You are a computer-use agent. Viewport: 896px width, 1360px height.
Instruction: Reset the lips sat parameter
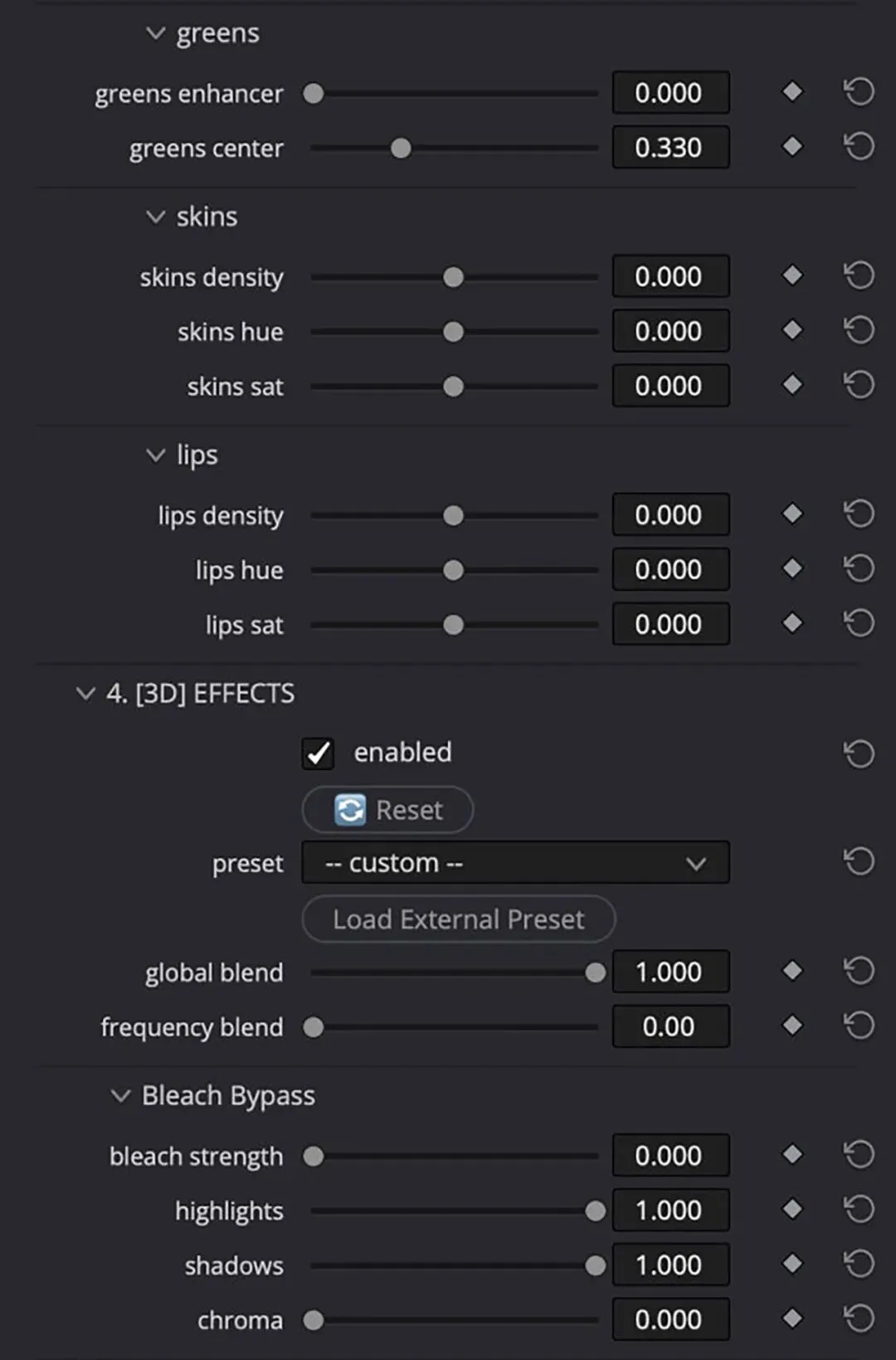click(x=859, y=623)
